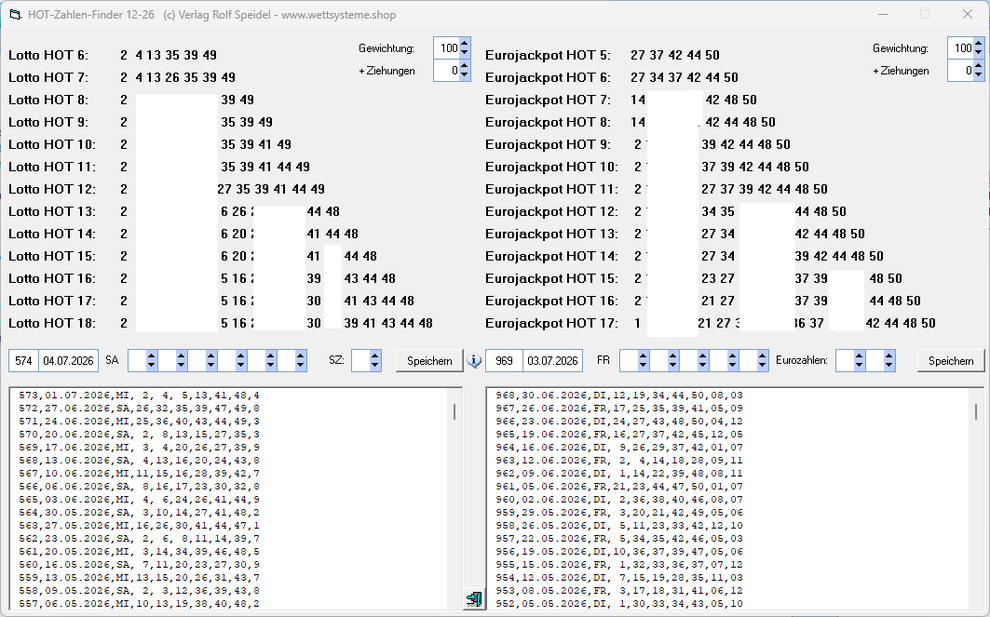Increase the Lotto +Ziehungen value
This screenshot has height=617, width=990.
tap(465, 66)
